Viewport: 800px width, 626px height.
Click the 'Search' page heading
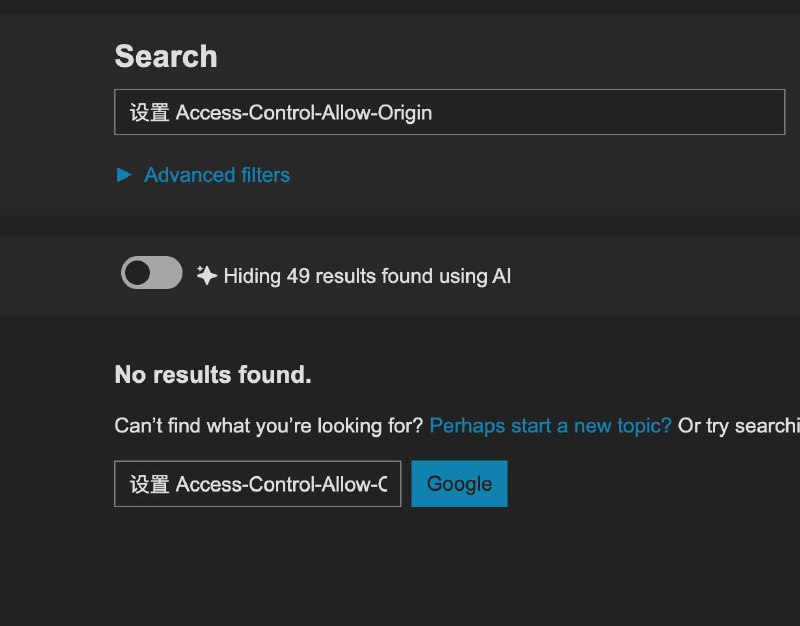click(x=166, y=57)
